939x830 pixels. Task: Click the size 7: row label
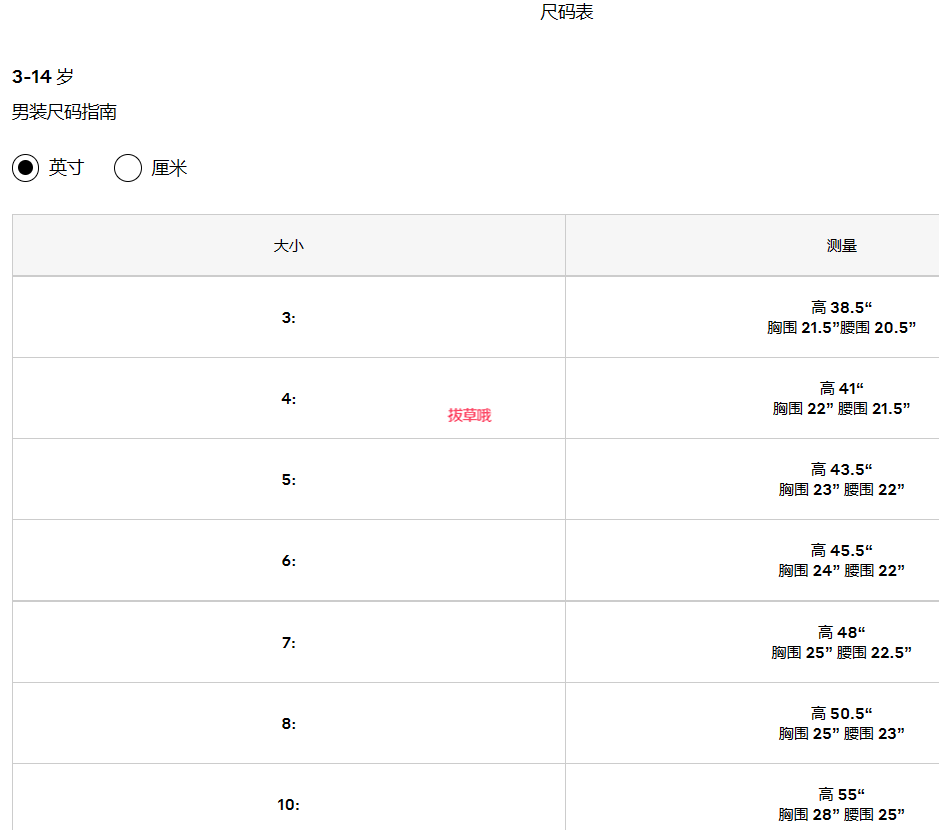(288, 643)
